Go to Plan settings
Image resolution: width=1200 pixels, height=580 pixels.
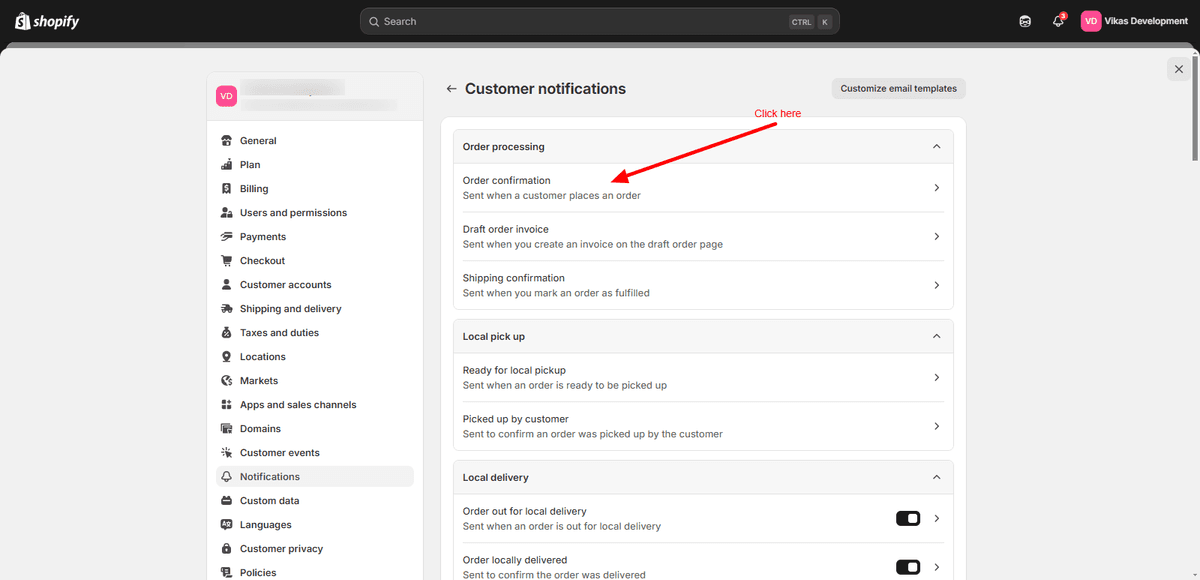tap(315, 165)
